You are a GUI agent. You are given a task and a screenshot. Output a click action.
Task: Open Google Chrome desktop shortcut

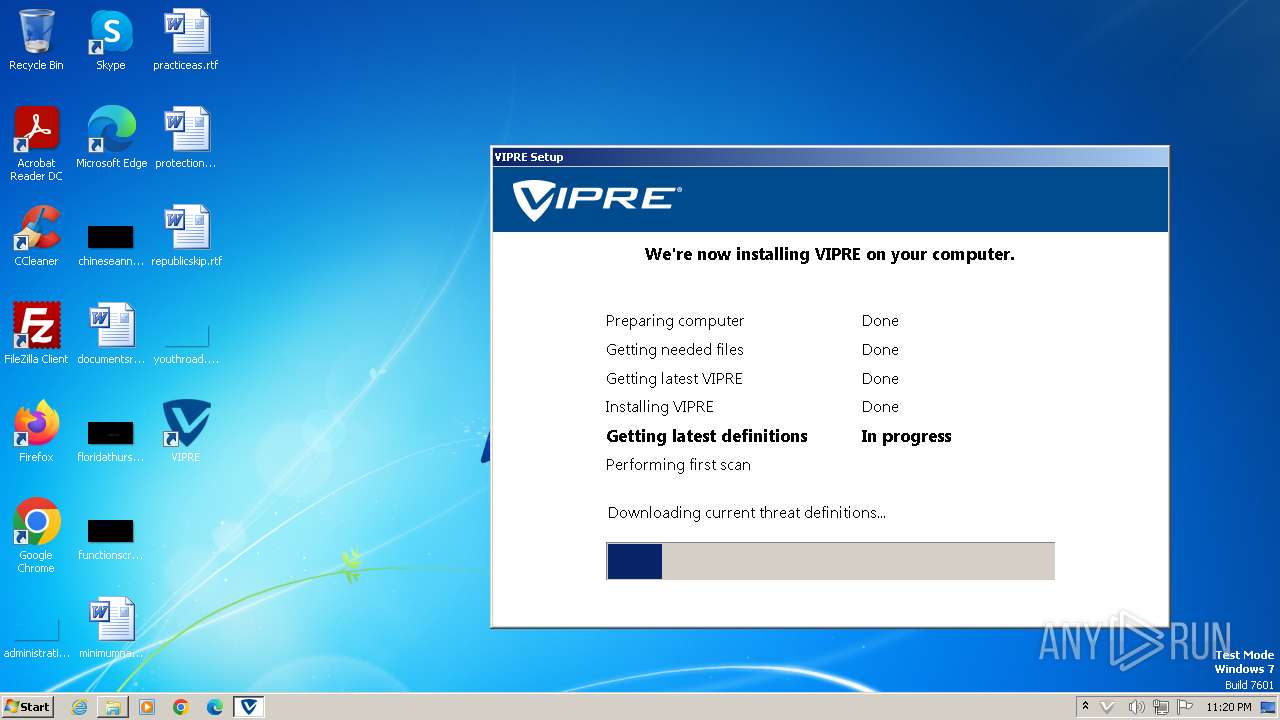[36, 536]
